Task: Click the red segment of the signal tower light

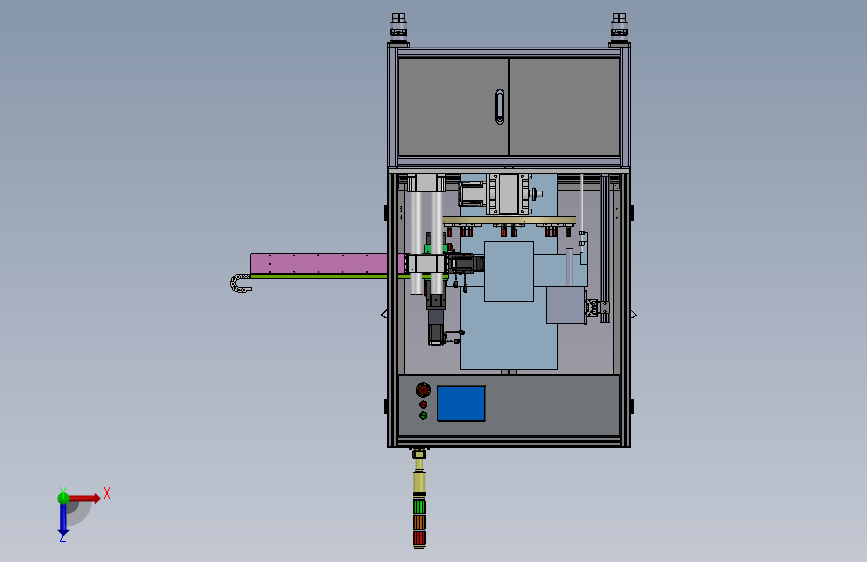Action: 419,538
